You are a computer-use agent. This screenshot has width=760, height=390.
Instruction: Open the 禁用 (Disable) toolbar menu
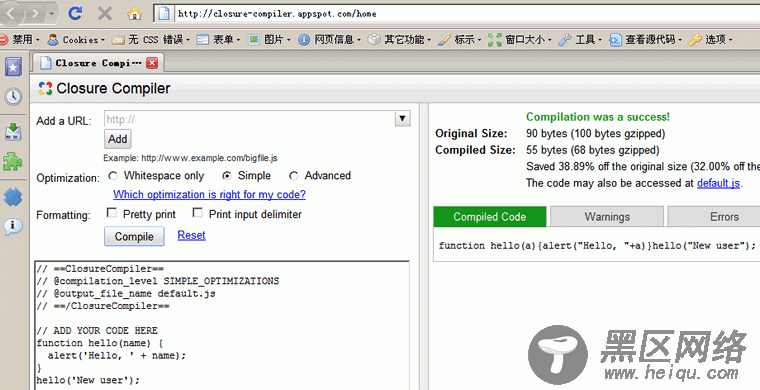click(x=19, y=40)
